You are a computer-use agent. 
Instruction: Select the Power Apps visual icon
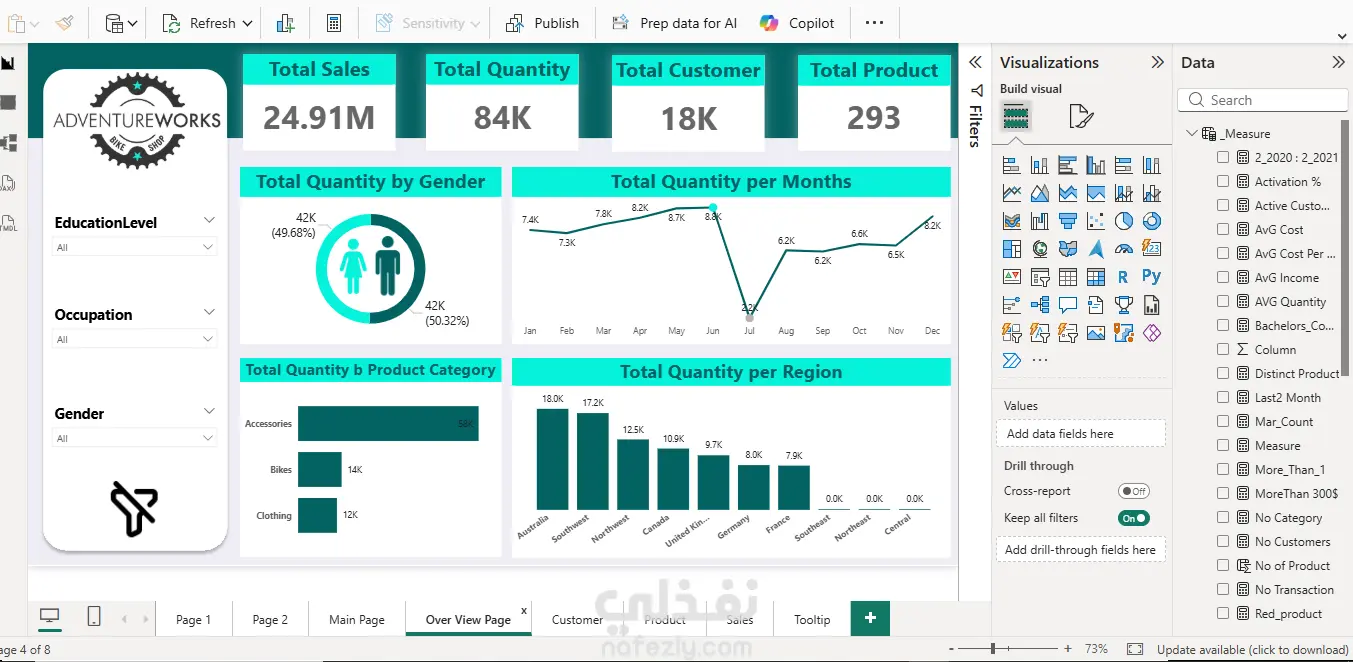(1151, 332)
